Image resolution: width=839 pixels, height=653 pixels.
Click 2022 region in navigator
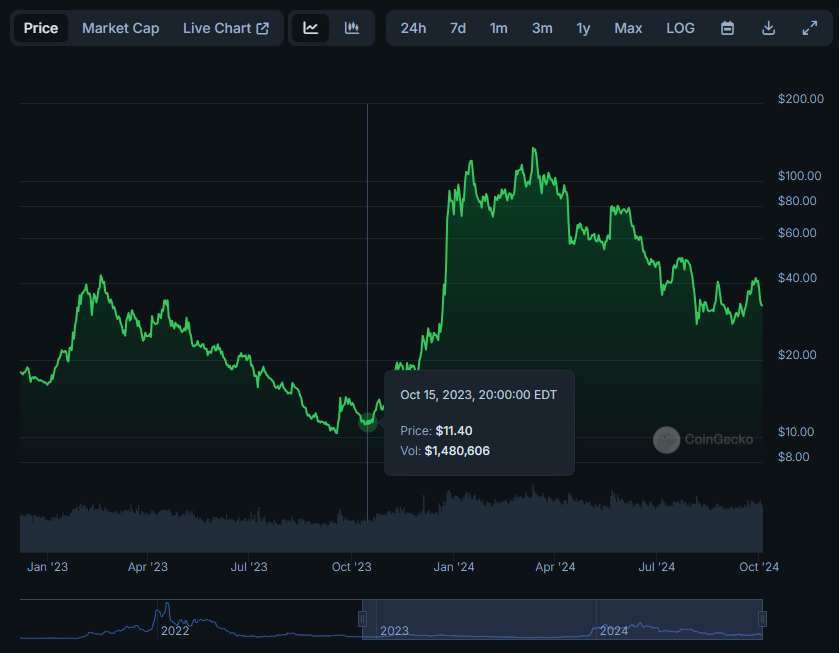(175, 631)
